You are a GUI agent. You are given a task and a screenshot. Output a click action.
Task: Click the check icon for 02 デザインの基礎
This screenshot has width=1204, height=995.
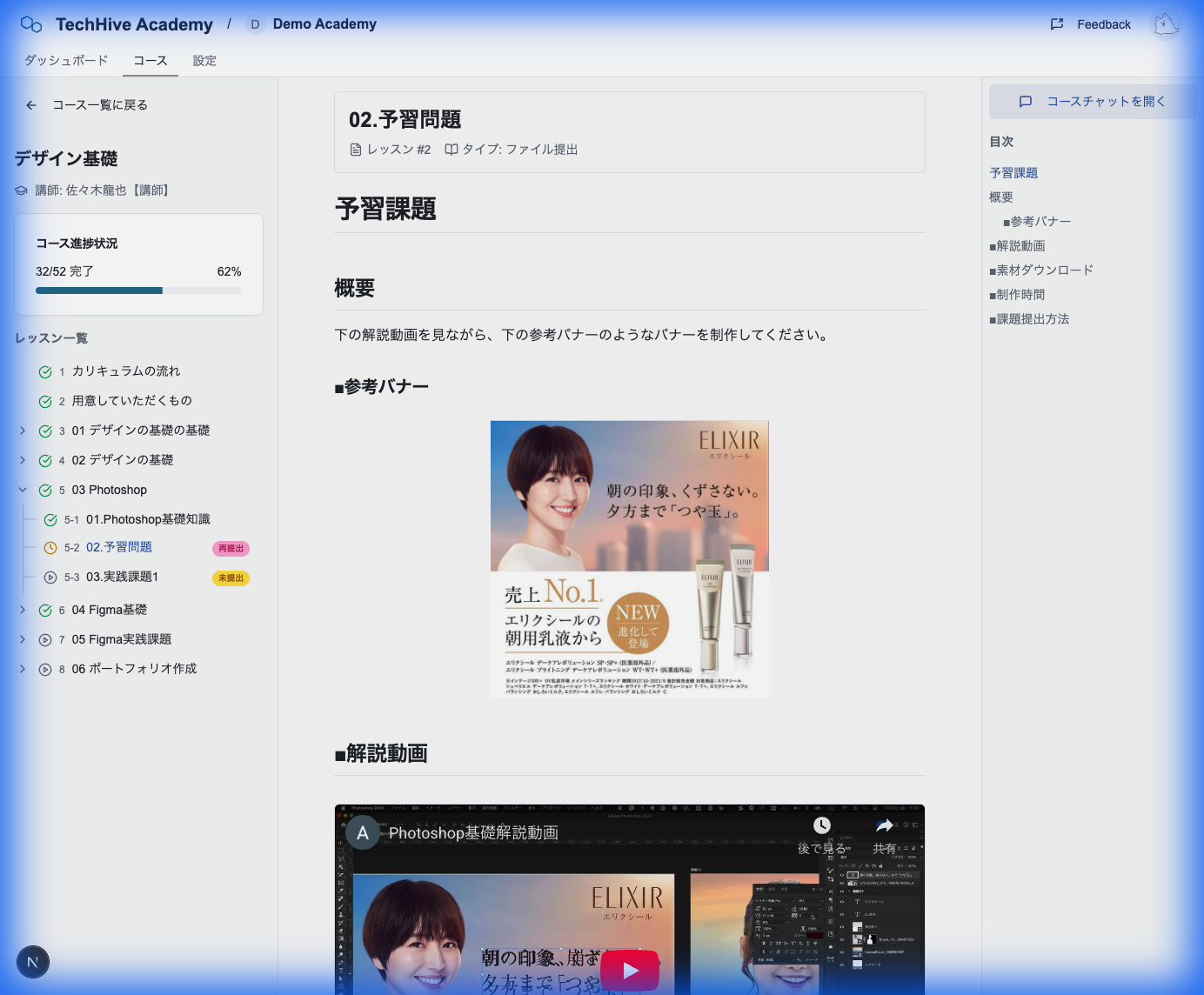tap(45, 461)
